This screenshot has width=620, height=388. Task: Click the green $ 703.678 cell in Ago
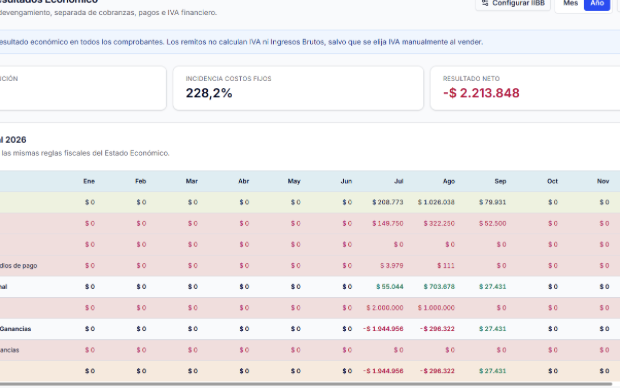439,287
